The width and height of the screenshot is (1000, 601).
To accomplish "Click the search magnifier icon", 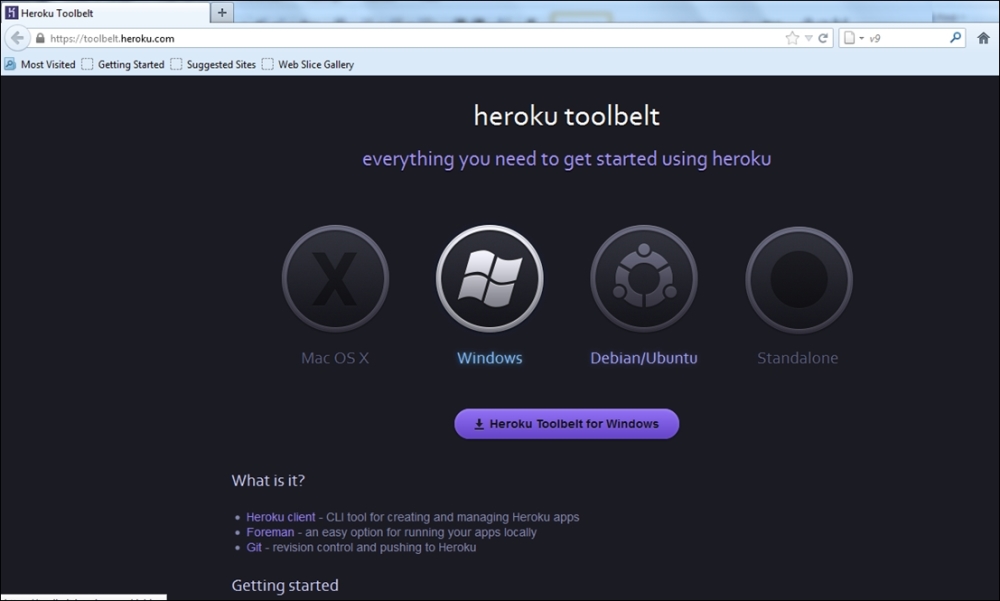I will click(x=955, y=38).
